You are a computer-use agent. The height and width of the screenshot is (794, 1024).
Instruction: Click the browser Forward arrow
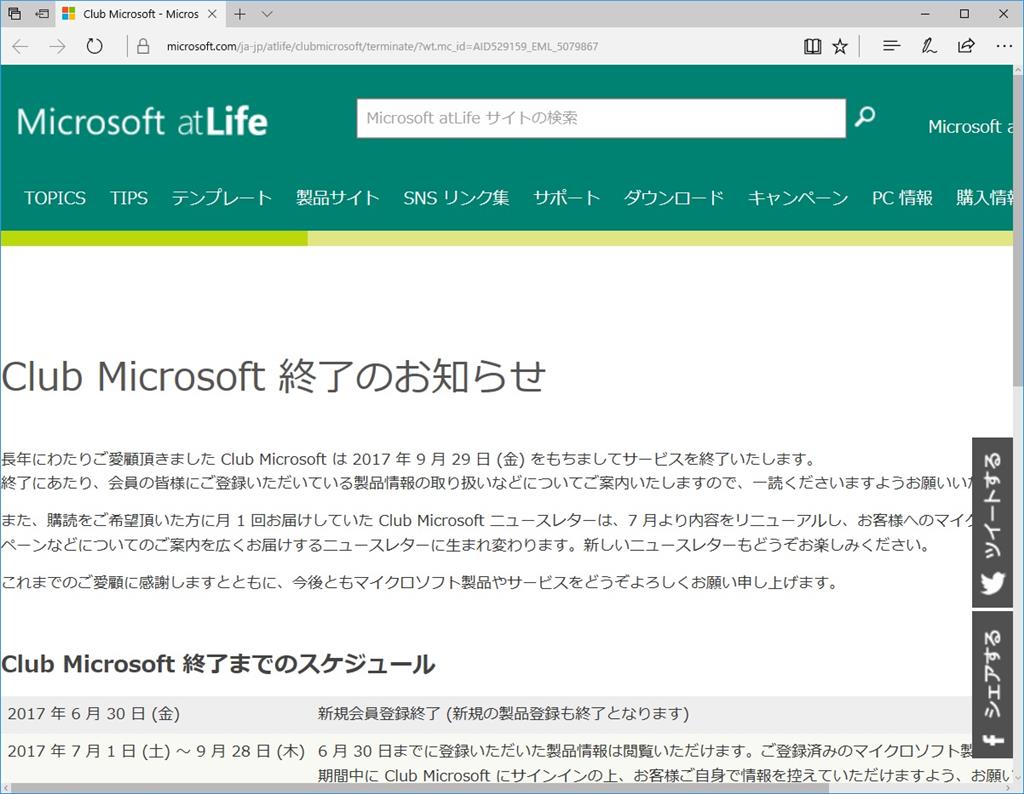57,46
